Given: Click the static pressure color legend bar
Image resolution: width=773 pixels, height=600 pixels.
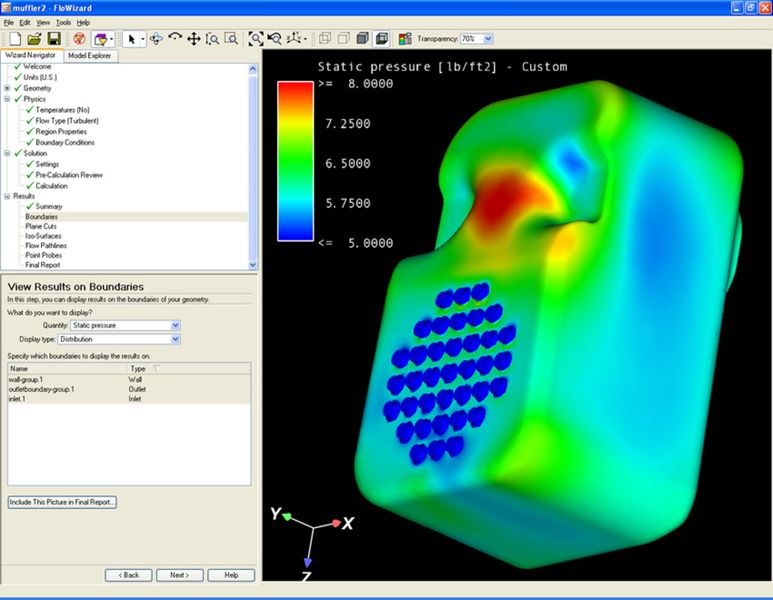Looking at the screenshot, I should pyautogui.click(x=295, y=161).
